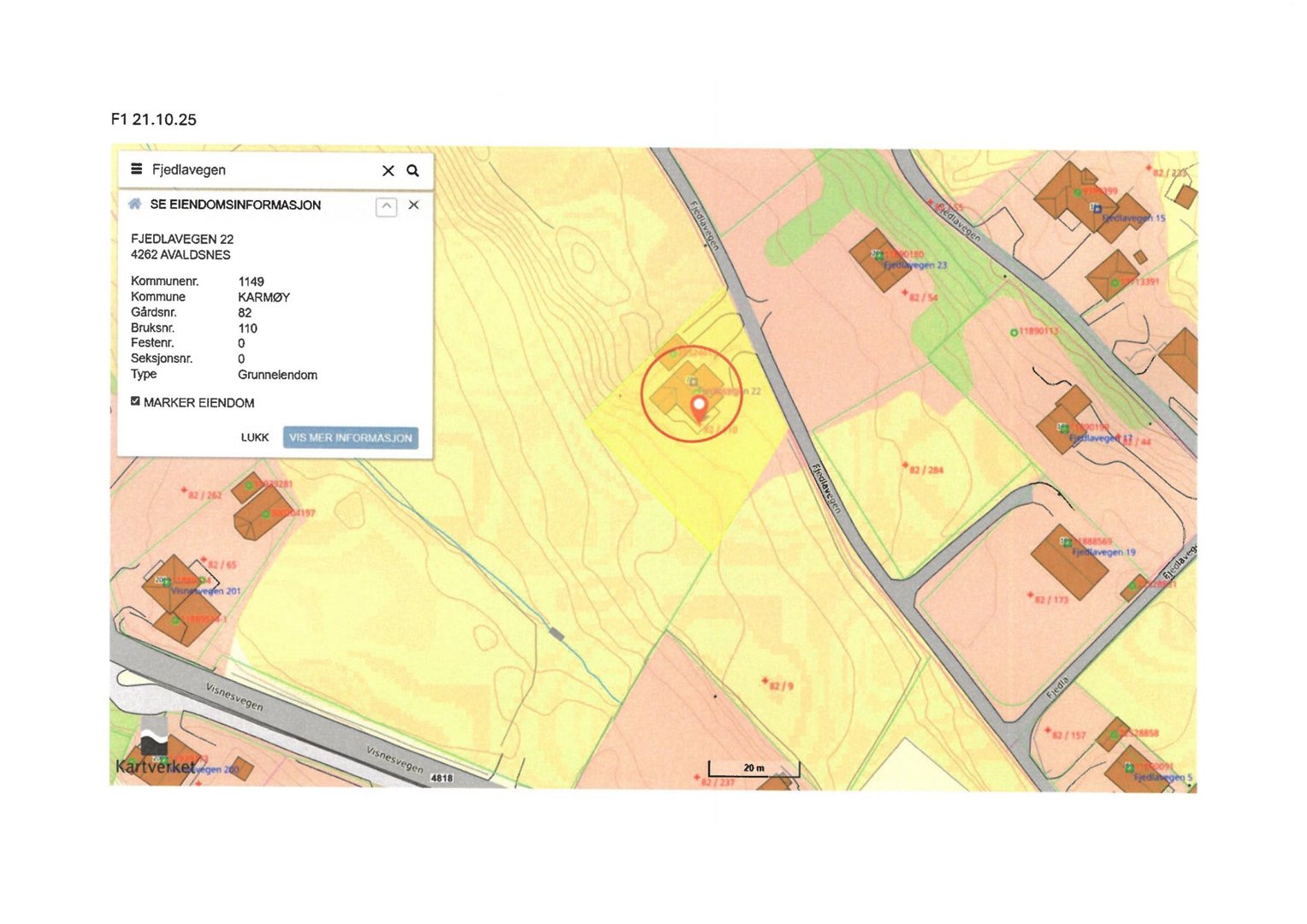Select green address point at Fjedlavegen 23
The height and width of the screenshot is (924, 1307).
click(x=878, y=255)
